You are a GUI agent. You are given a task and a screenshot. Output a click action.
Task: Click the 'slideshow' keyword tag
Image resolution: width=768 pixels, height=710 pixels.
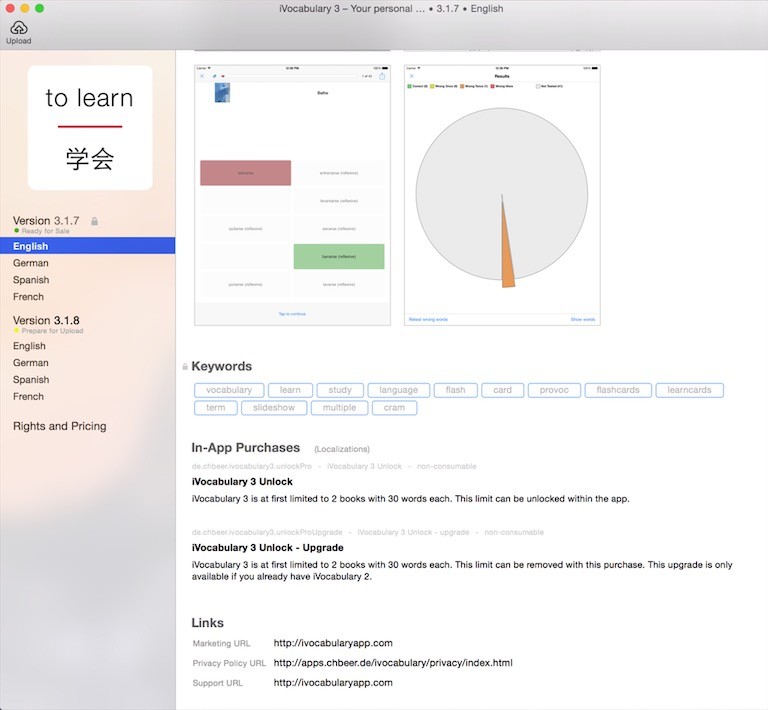click(274, 408)
